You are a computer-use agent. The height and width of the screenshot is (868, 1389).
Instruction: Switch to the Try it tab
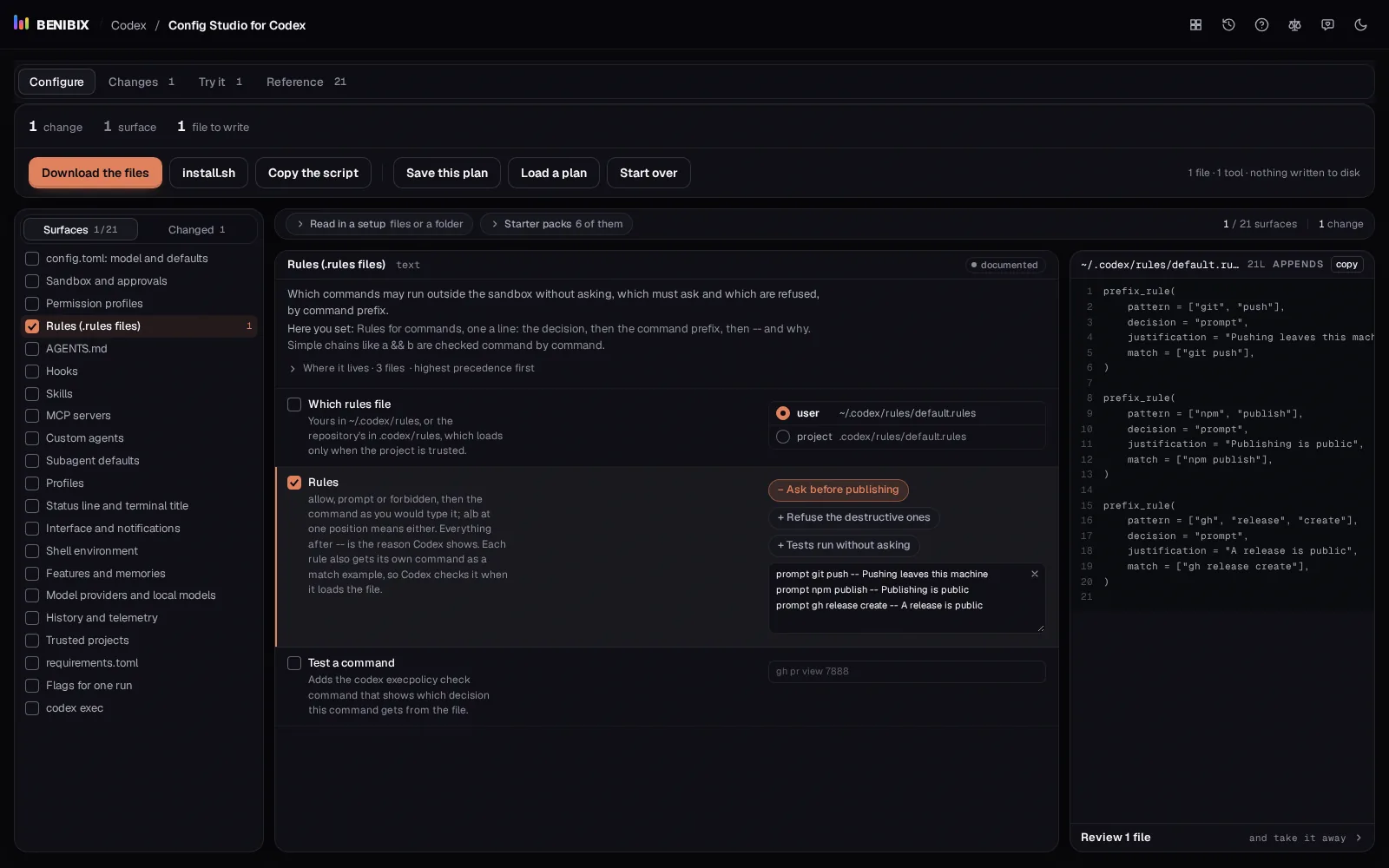(221, 82)
